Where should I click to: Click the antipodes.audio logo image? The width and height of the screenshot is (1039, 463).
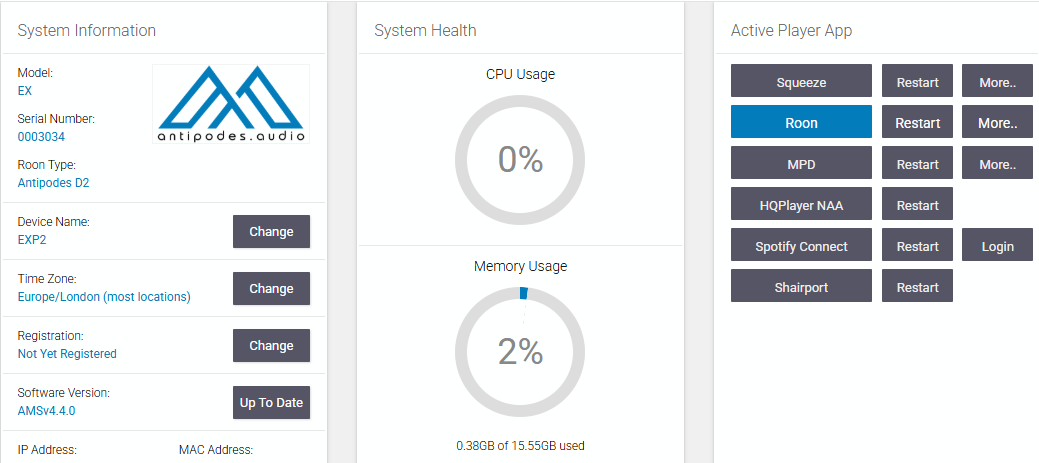click(x=231, y=104)
